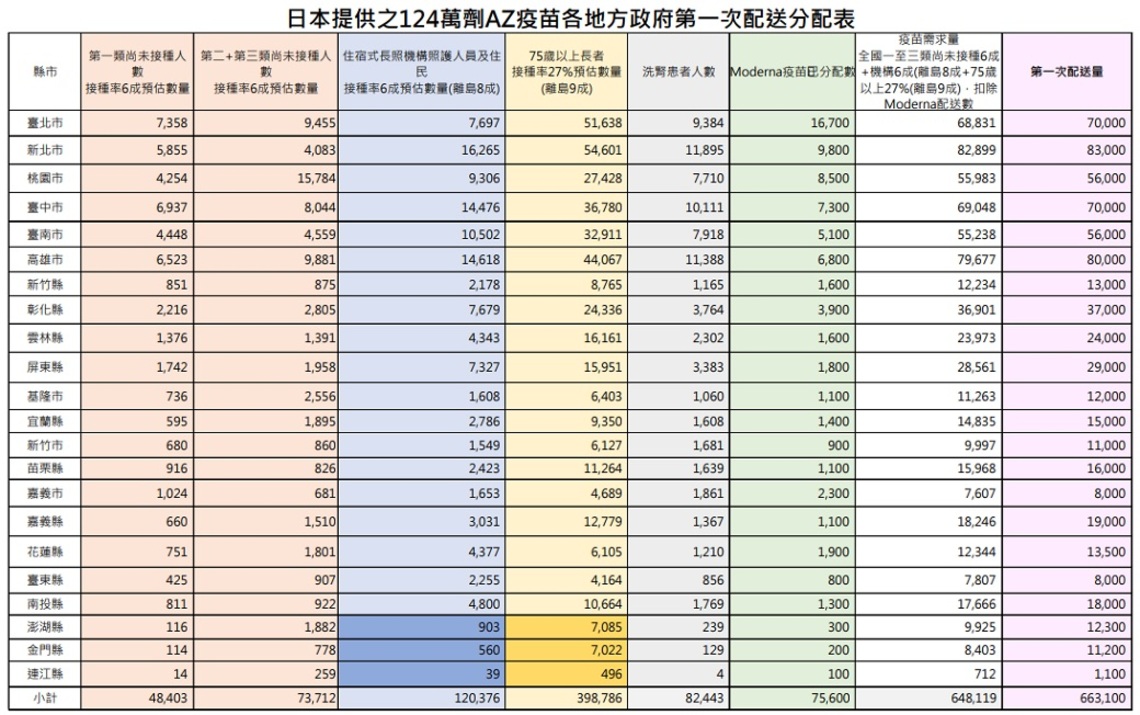The width and height of the screenshot is (1140, 715).
Task: Select the 桃園市 row label
Action: tap(45, 178)
